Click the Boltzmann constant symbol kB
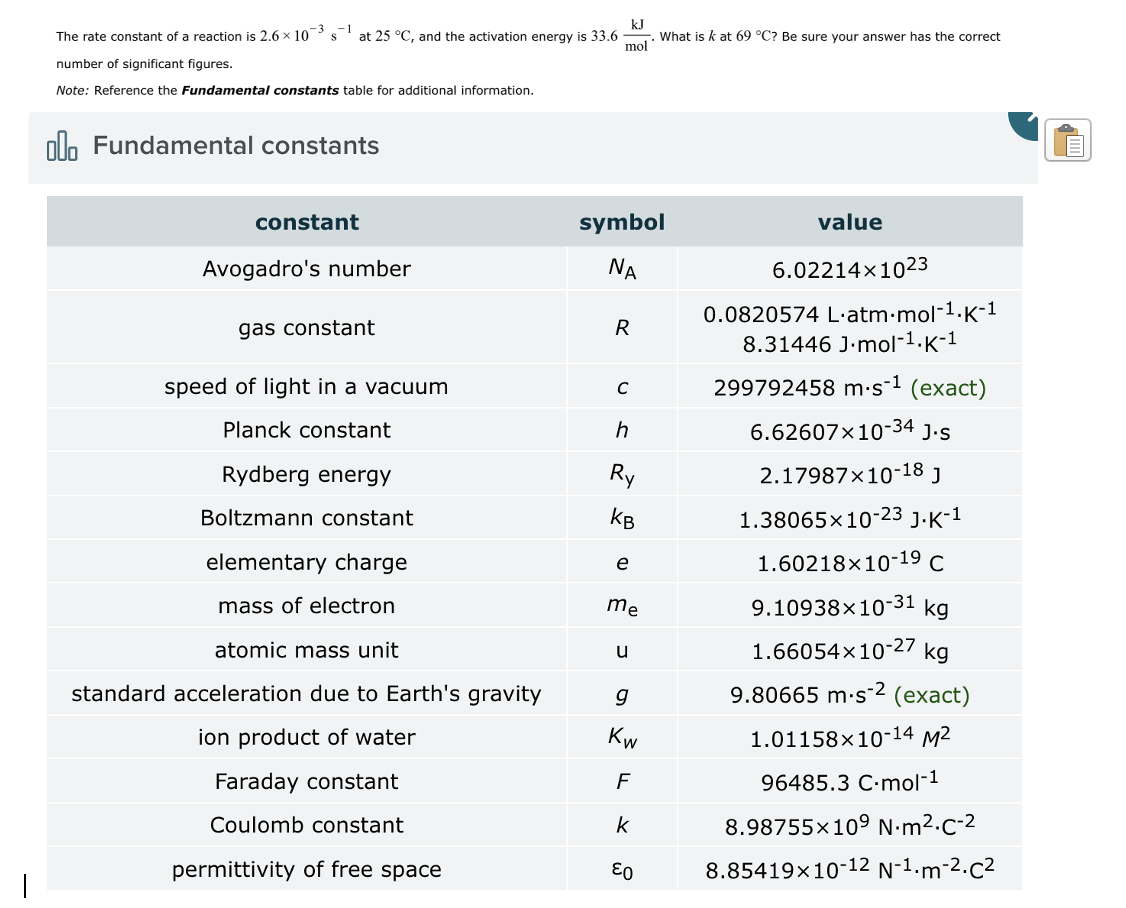Image resolution: width=1126 pixels, height=908 pixels. pyautogui.click(x=621, y=517)
